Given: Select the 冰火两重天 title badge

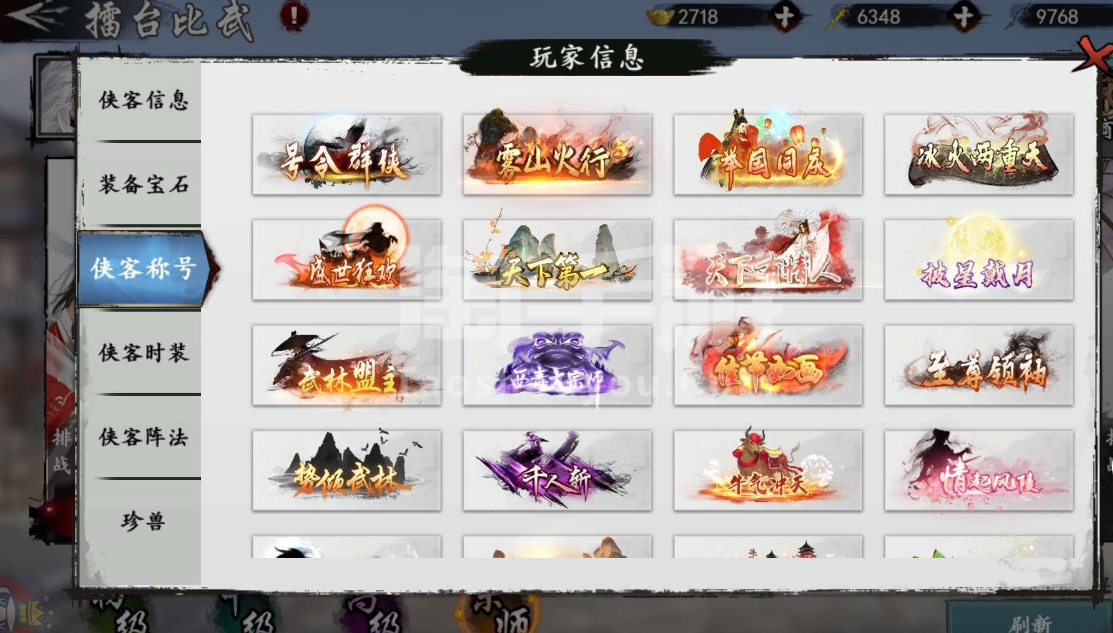Looking at the screenshot, I should (979, 154).
